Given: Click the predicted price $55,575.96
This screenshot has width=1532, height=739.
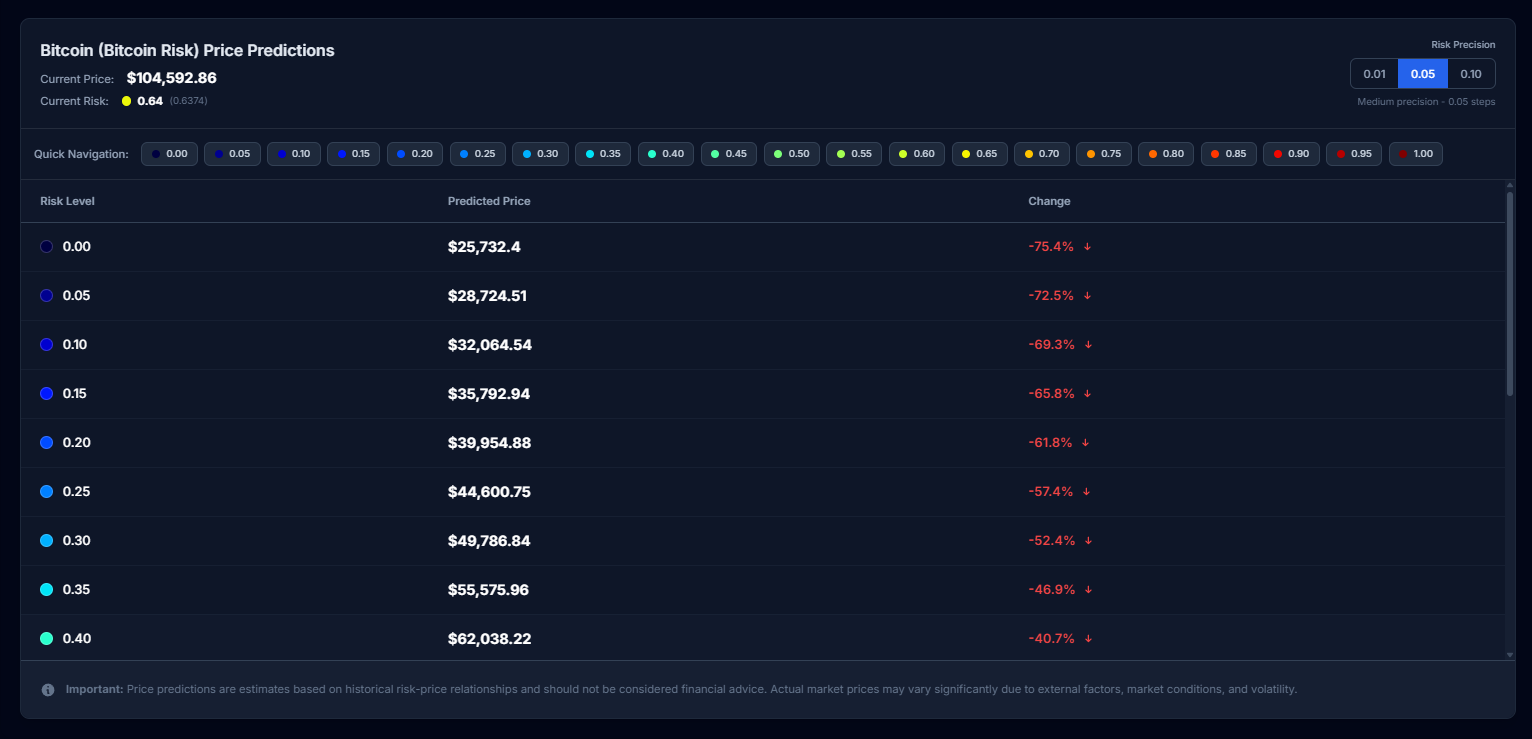Looking at the screenshot, I should (x=488, y=590).
